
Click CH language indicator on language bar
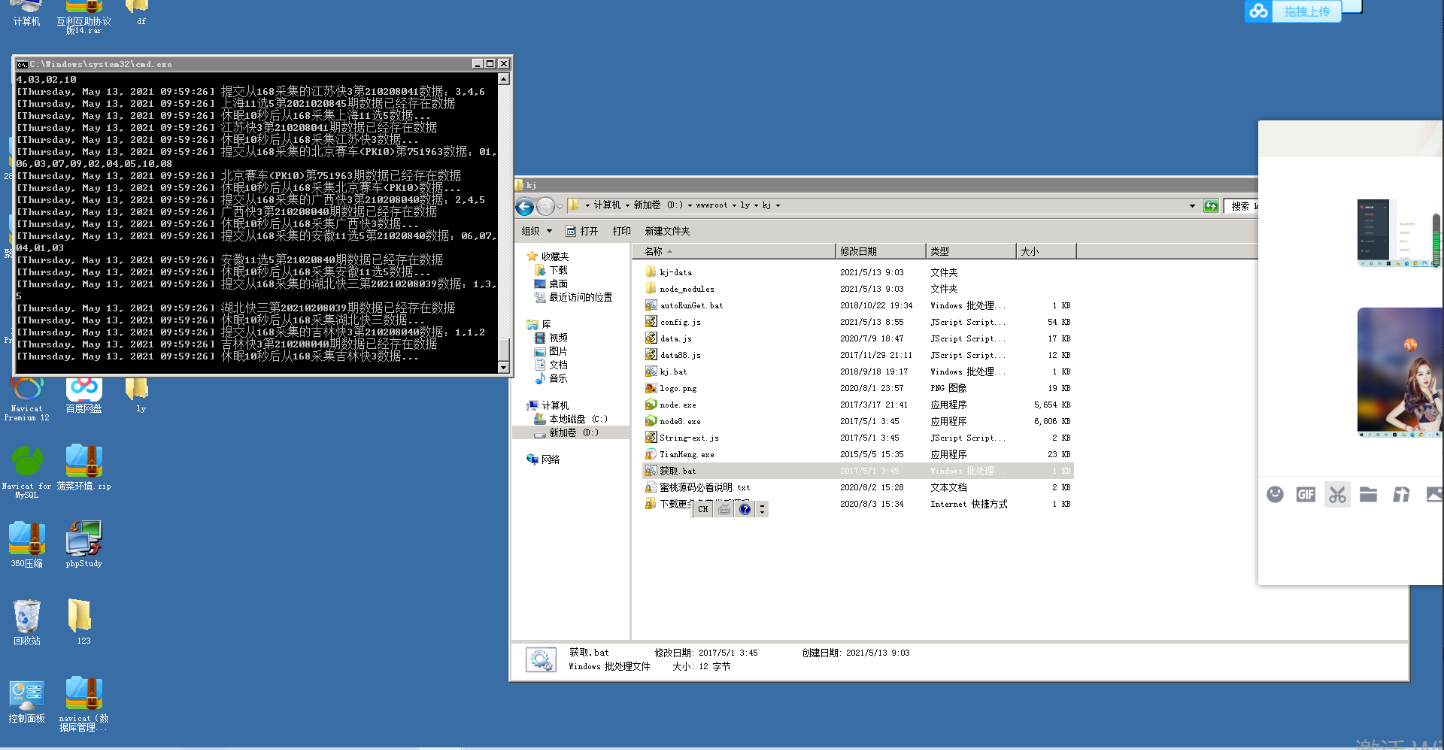pos(703,509)
